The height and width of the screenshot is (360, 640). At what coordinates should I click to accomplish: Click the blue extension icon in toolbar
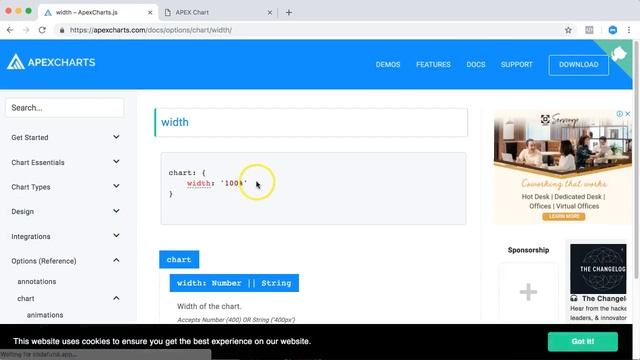(613, 30)
